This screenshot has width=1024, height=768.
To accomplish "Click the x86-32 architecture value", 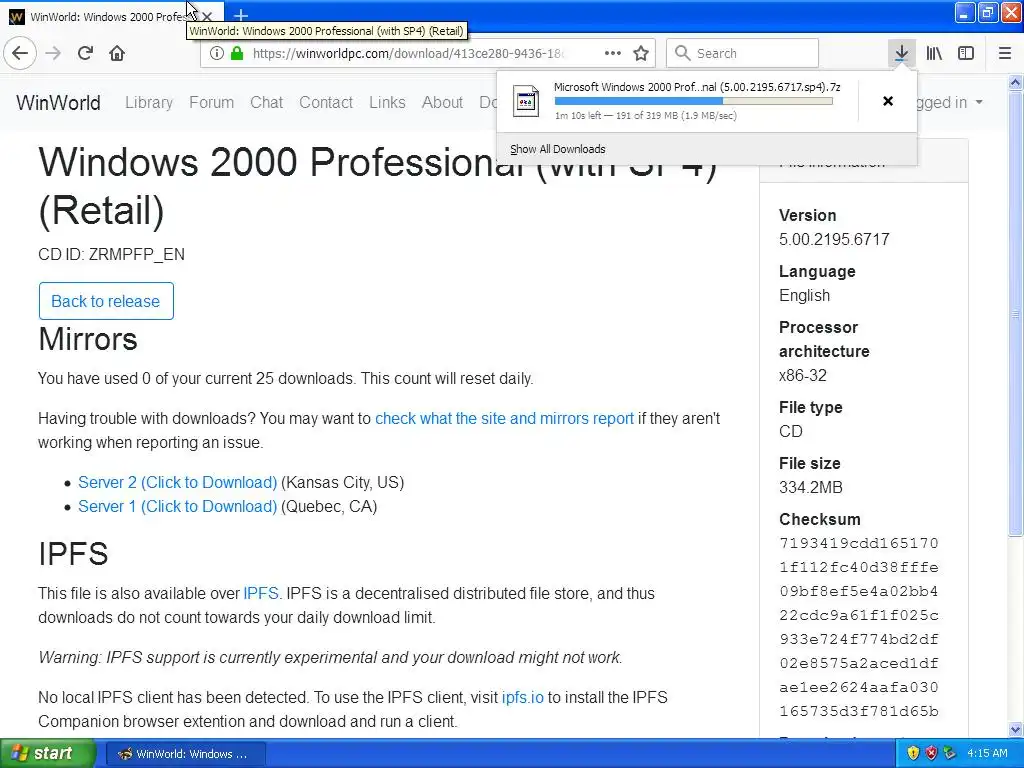I will point(803,376).
